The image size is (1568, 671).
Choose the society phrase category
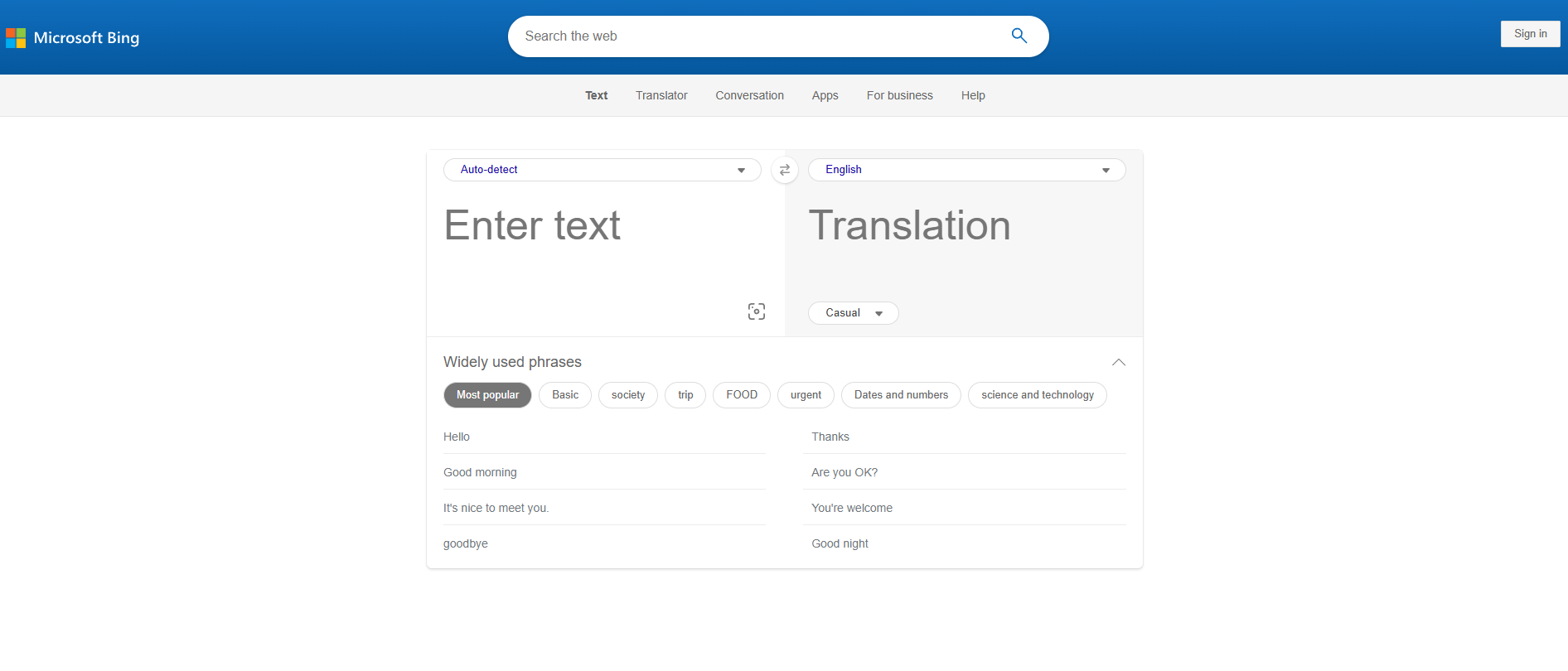coord(628,395)
